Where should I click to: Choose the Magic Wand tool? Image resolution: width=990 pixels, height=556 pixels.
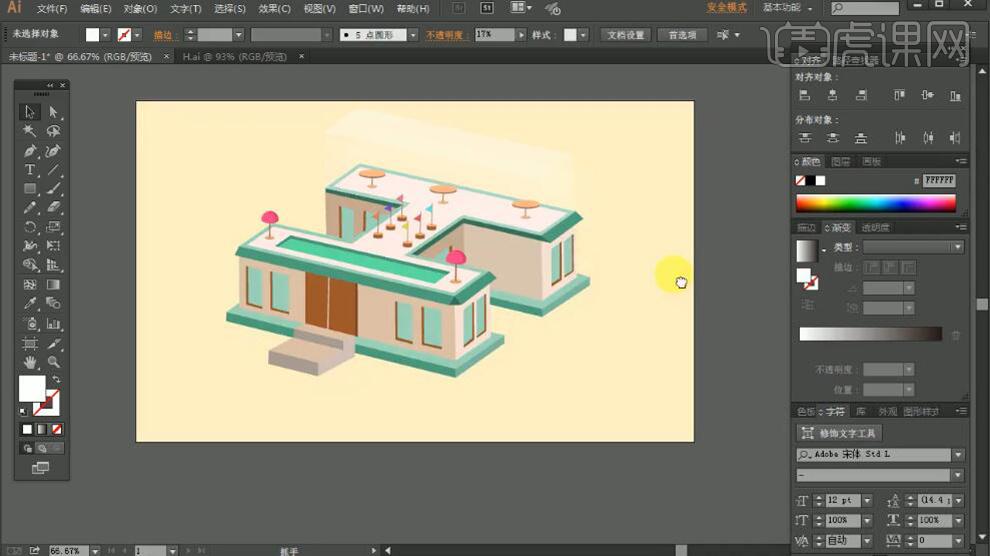(x=30, y=131)
